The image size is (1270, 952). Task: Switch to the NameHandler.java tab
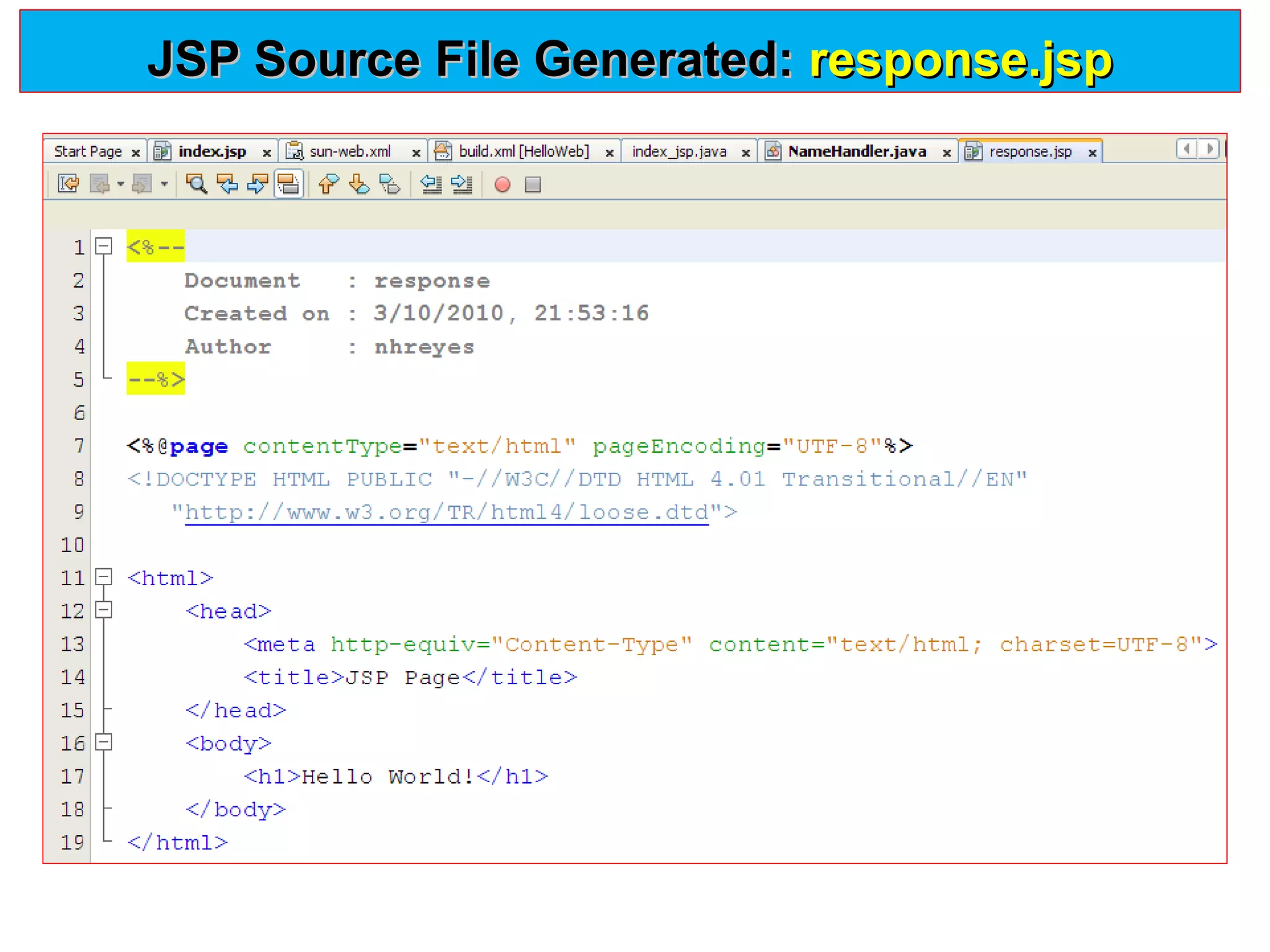tap(857, 151)
